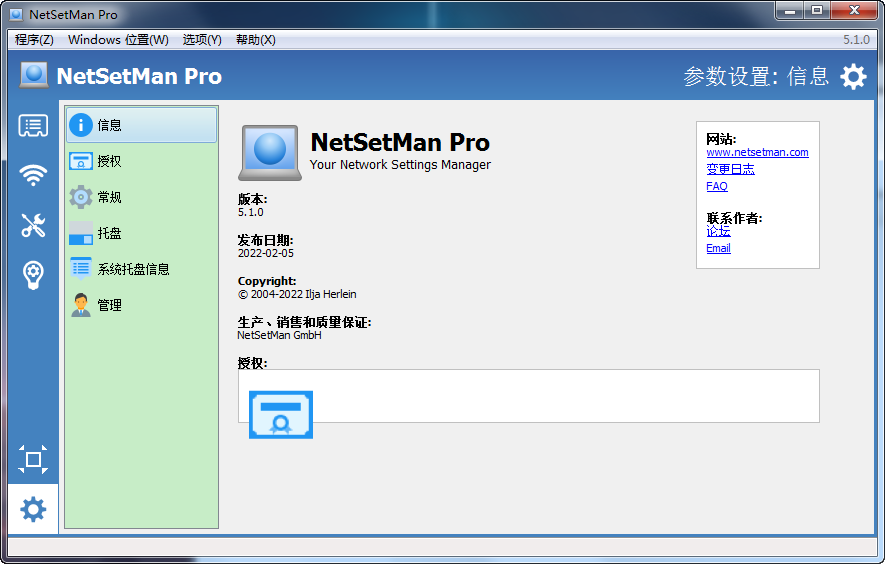
Task: Click the release date 2022-02-05 text
Action: point(266,253)
